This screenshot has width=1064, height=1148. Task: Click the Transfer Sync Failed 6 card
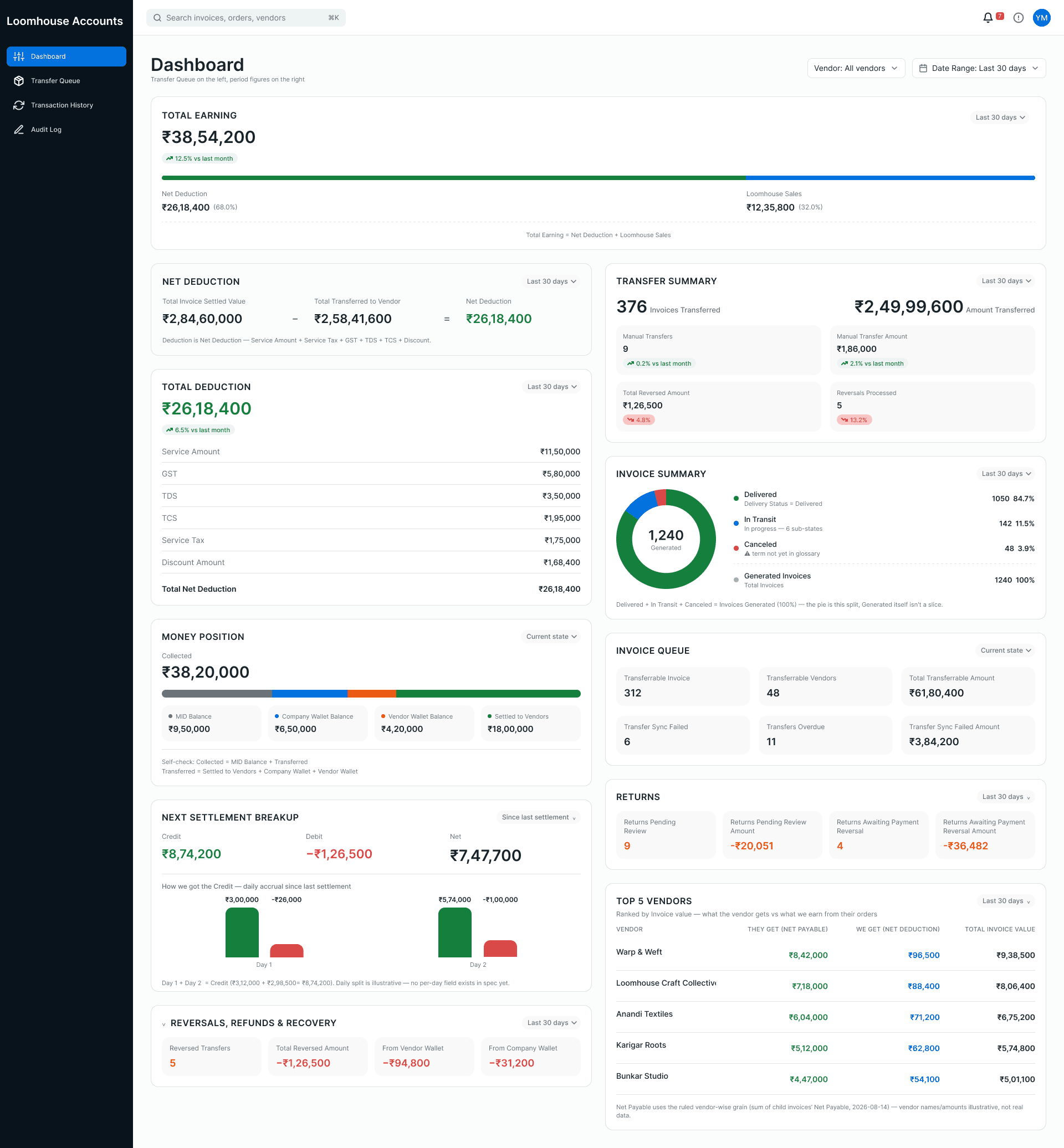tap(682, 735)
